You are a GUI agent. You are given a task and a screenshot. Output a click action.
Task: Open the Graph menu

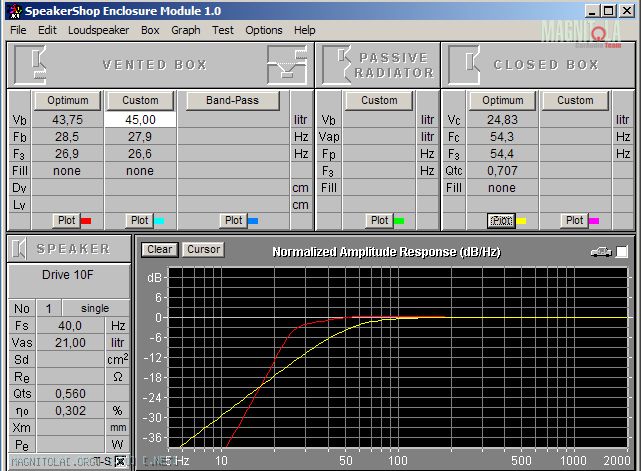(185, 30)
